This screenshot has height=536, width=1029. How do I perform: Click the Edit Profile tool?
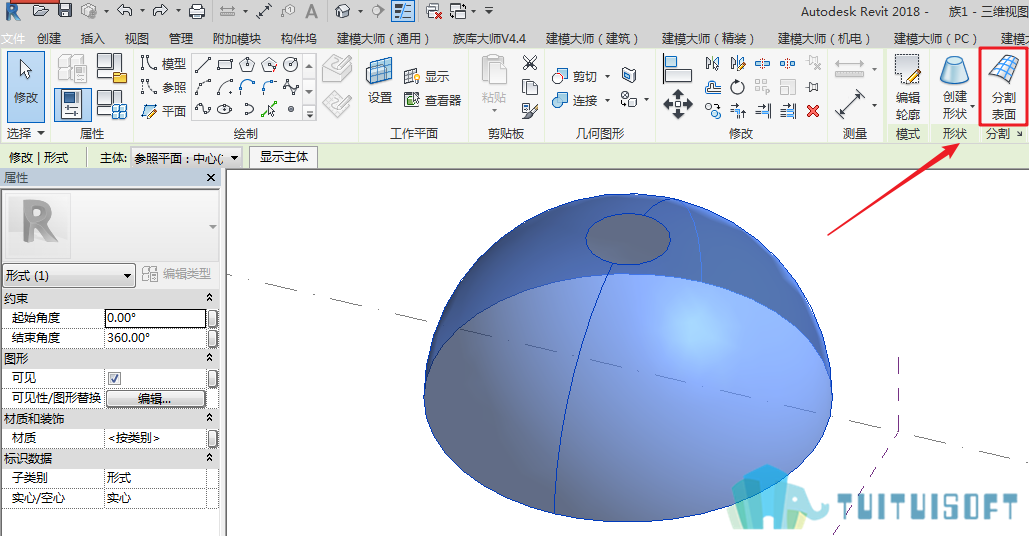click(908, 87)
